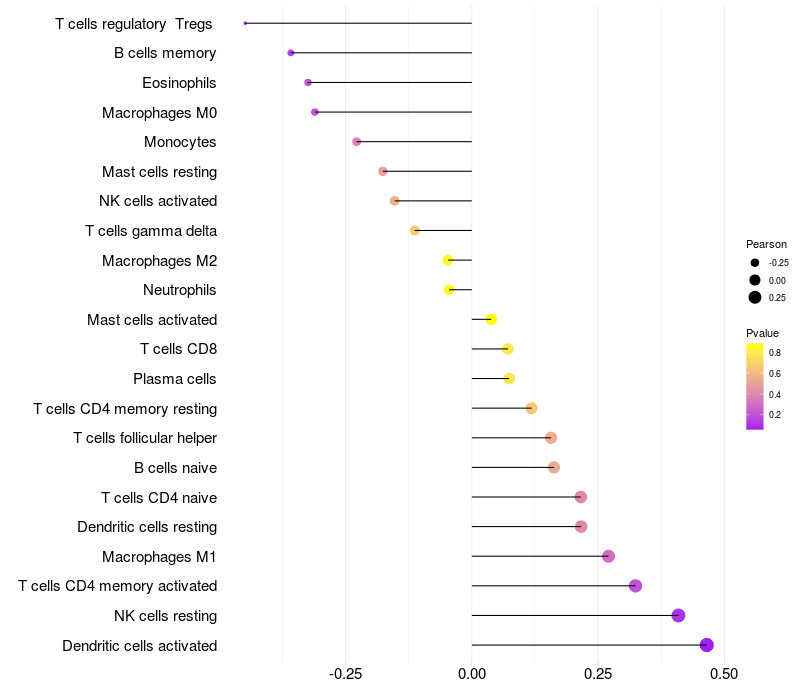800x700 pixels.
Task: Click the T cells gamma delta dot
Action: (415, 231)
